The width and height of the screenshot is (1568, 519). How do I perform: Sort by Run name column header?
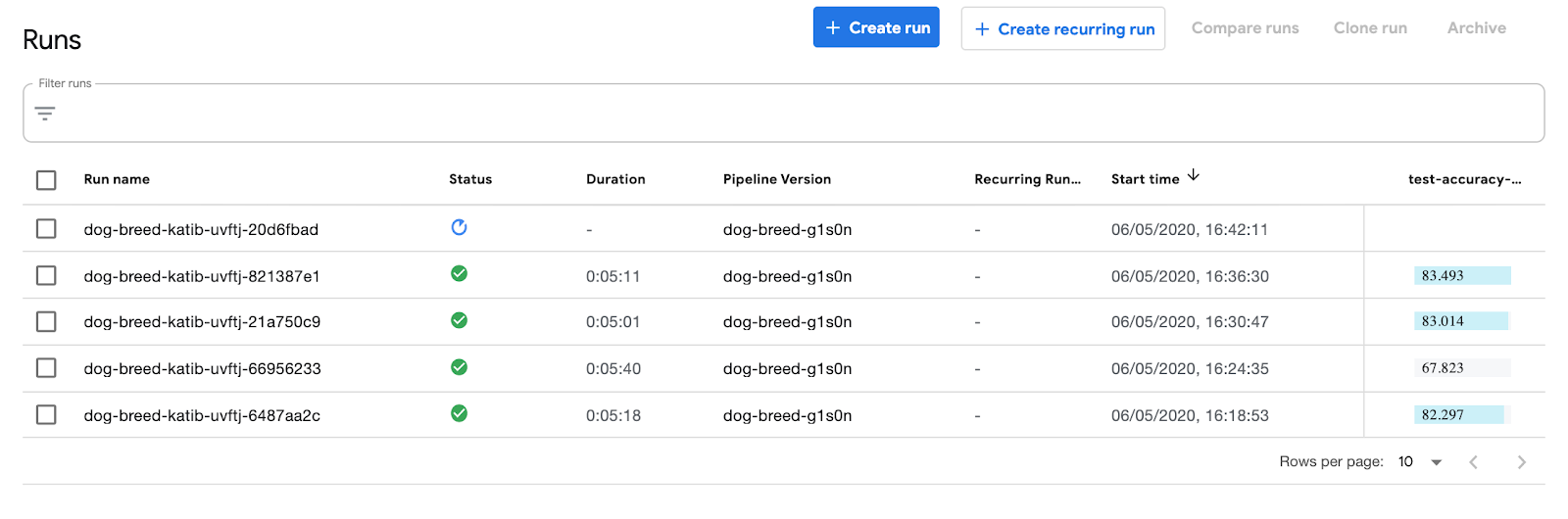[117, 179]
